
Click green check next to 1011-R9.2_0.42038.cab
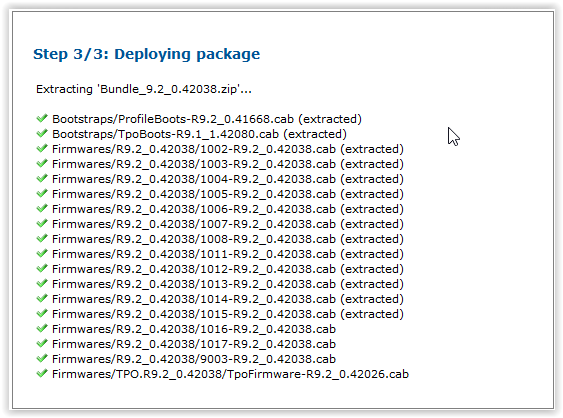pos(42,253)
